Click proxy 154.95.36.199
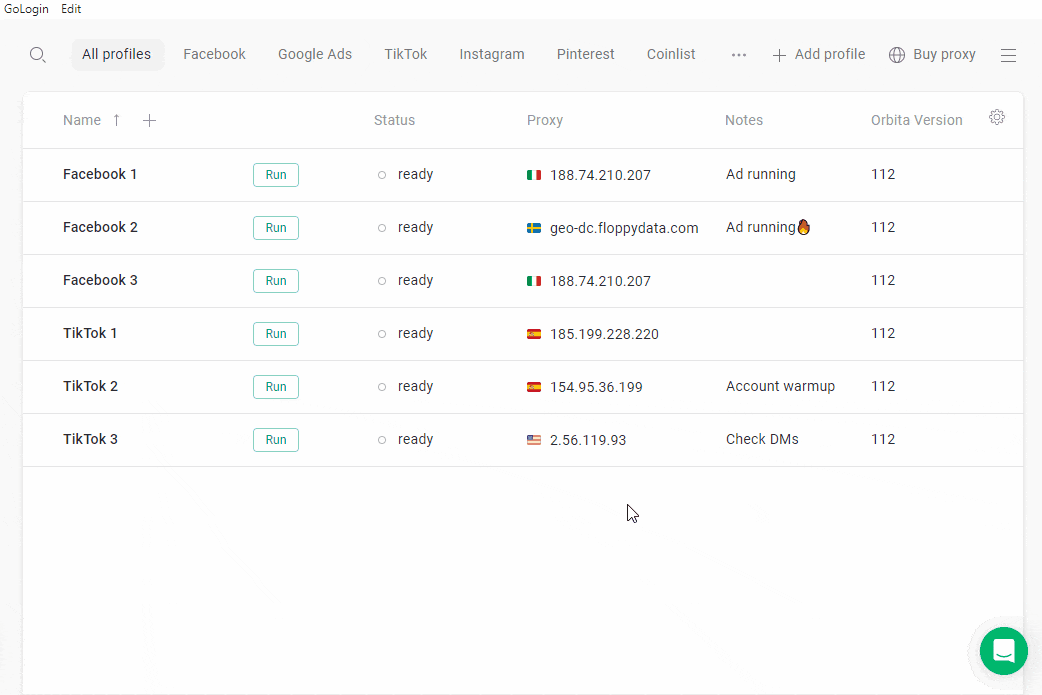1042x695 pixels. (x=596, y=387)
